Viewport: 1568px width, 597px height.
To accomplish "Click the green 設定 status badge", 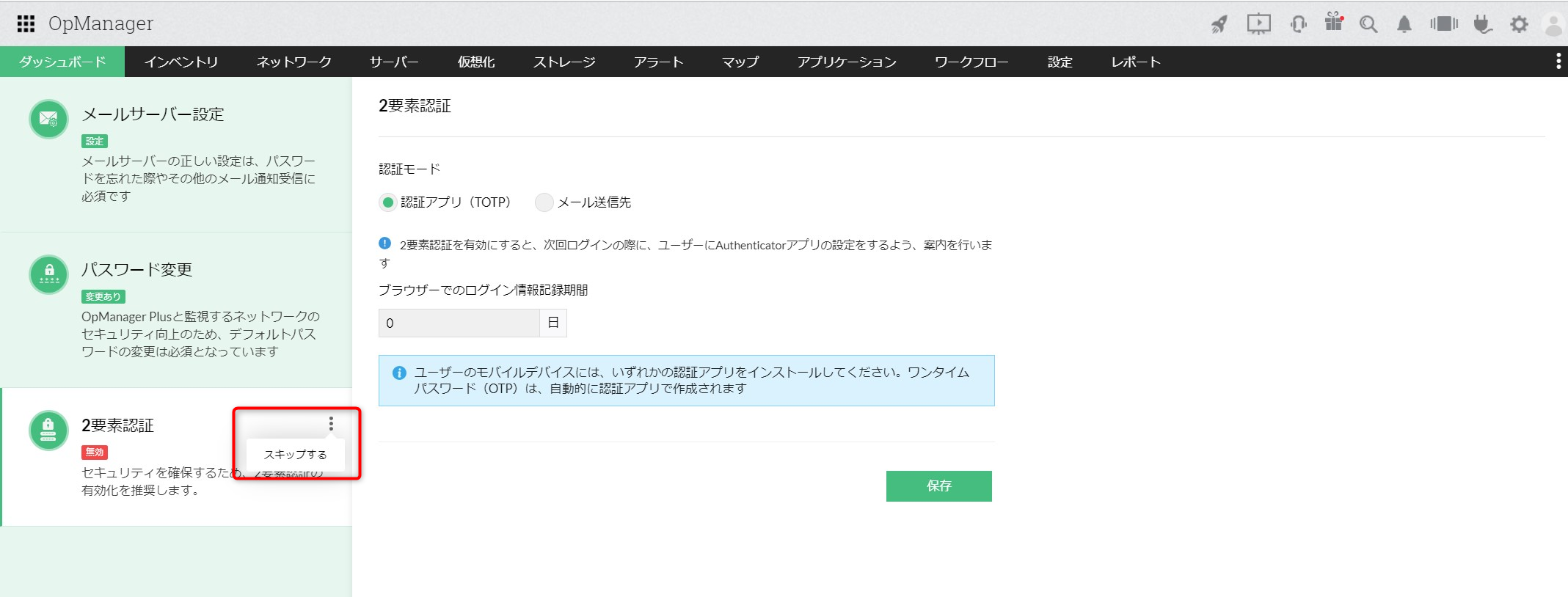I will (x=95, y=141).
